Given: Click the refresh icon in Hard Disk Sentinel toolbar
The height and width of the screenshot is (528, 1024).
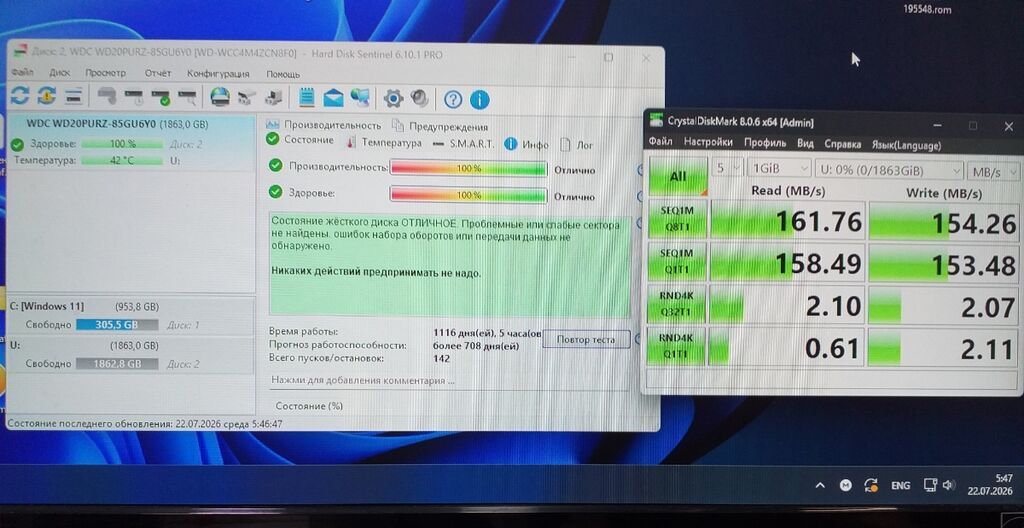Looking at the screenshot, I should 20,96.
